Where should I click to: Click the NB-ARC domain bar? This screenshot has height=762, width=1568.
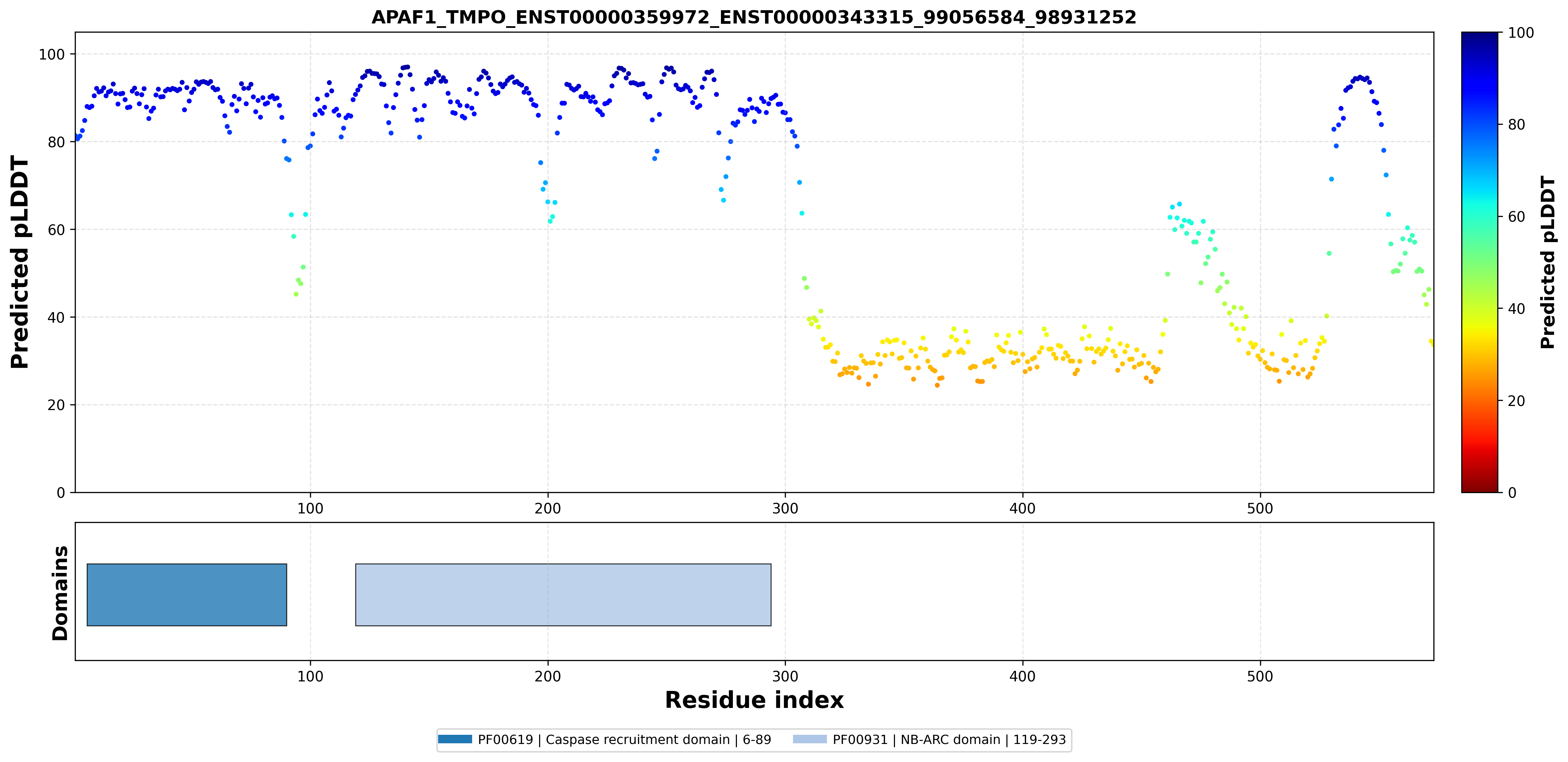click(x=563, y=594)
